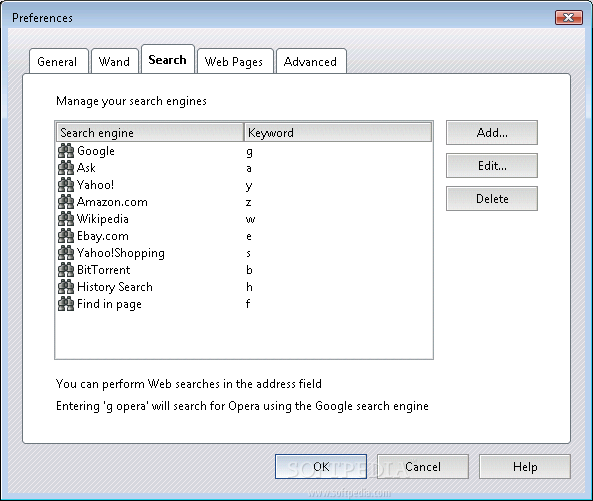This screenshot has width=593, height=501.
Task: Click the binoculars icon beside History Search
Action: (66, 287)
